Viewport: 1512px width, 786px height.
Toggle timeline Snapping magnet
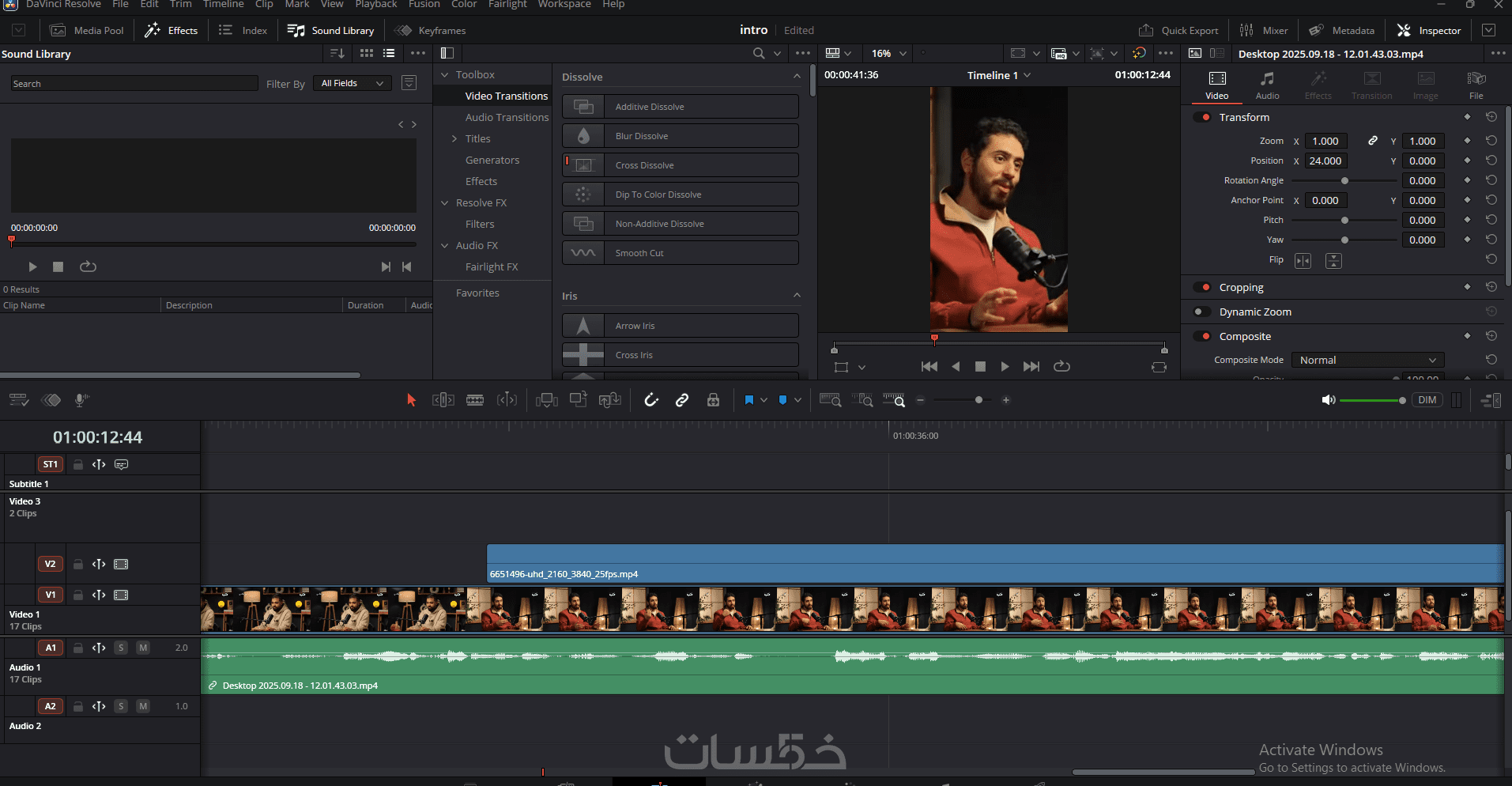[651, 400]
